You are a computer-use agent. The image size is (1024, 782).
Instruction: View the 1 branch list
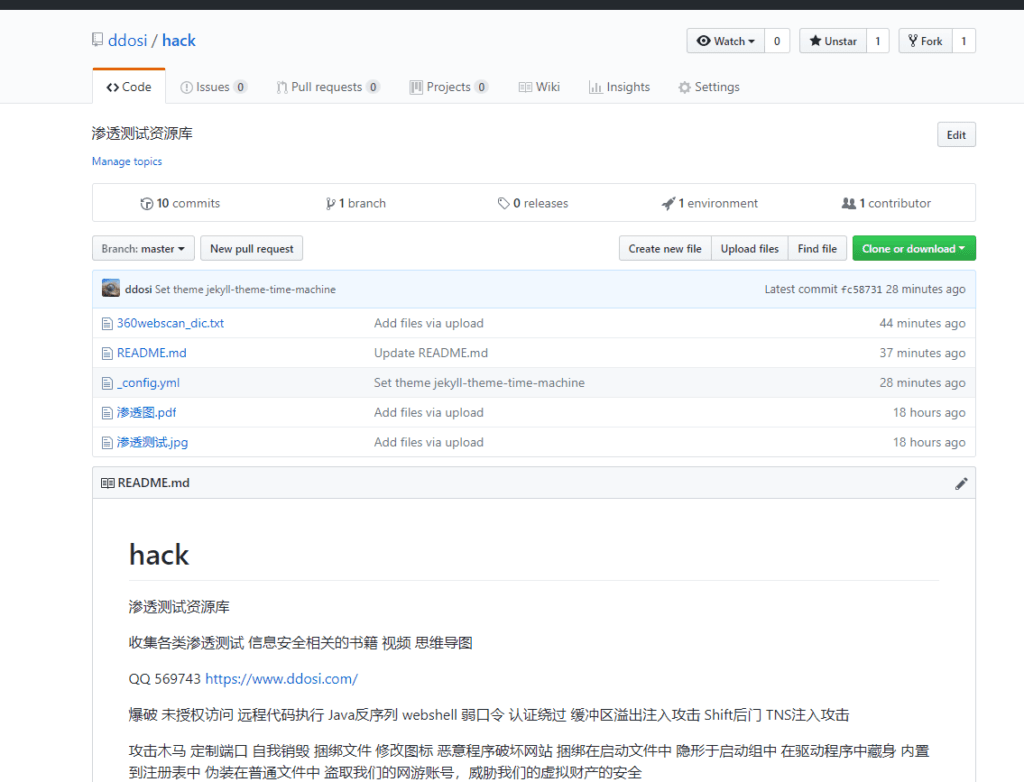pos(356,203)
